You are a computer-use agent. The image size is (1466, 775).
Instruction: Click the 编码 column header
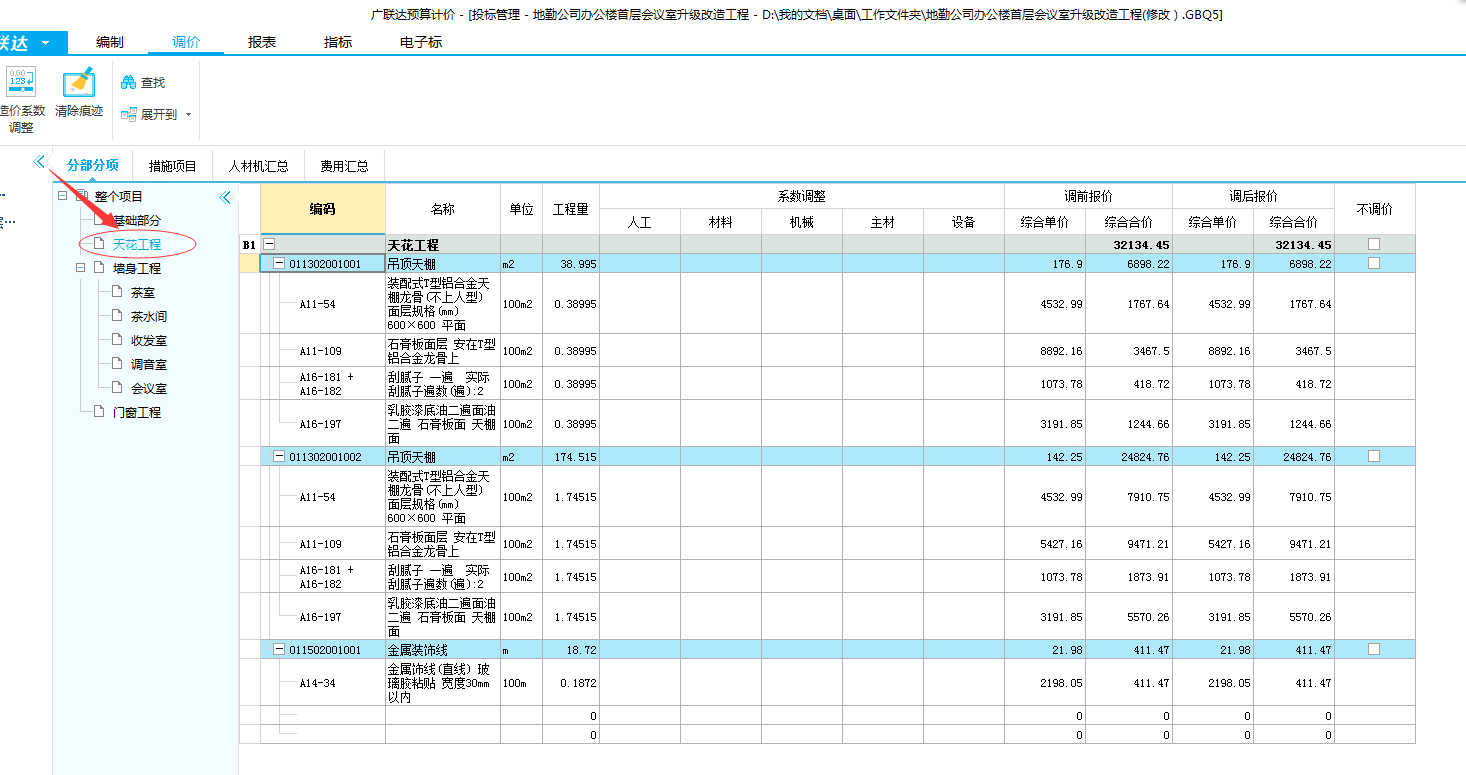click(x=322, y=209)
